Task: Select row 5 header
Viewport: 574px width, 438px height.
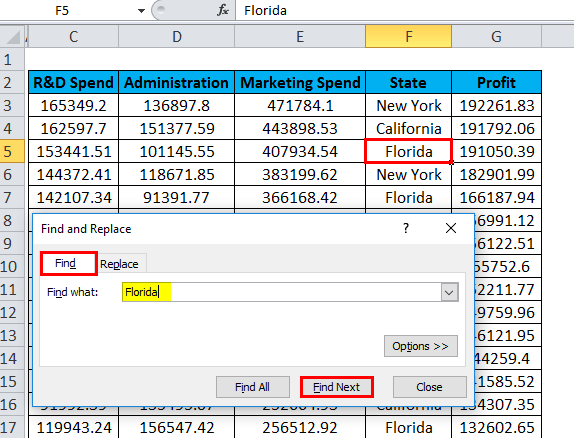Action: 12,151
